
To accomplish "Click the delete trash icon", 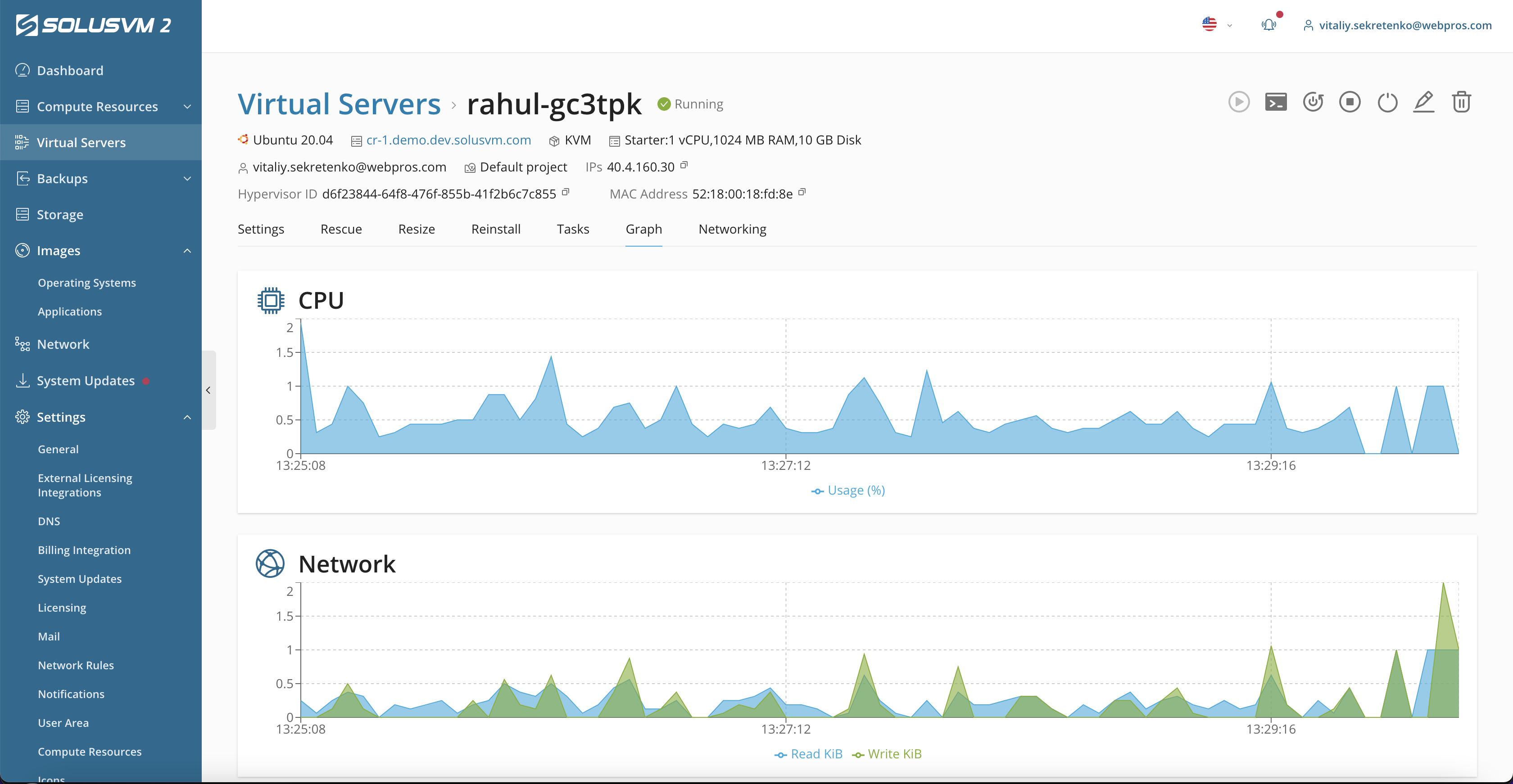I will [x=1461, y=102].
